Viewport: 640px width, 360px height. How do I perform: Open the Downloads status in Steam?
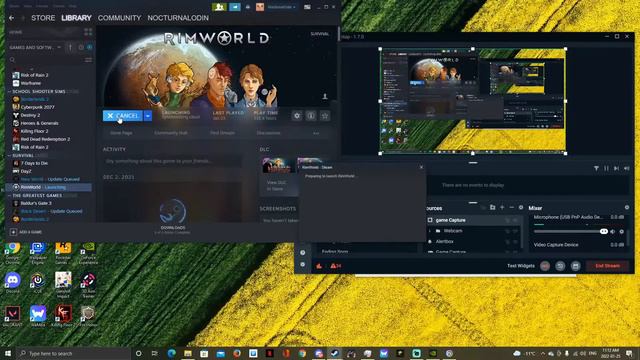[173, 230]
